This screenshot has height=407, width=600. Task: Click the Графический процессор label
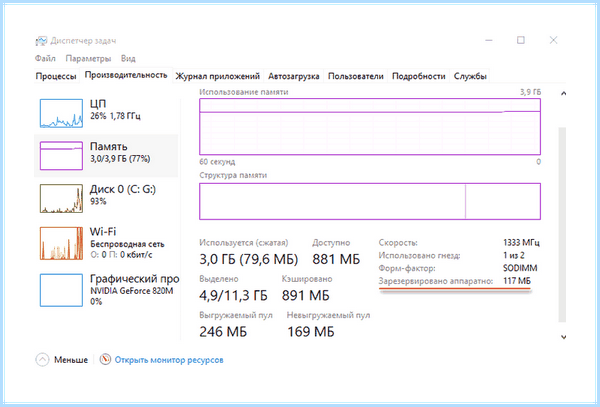(x=134, y=278)
